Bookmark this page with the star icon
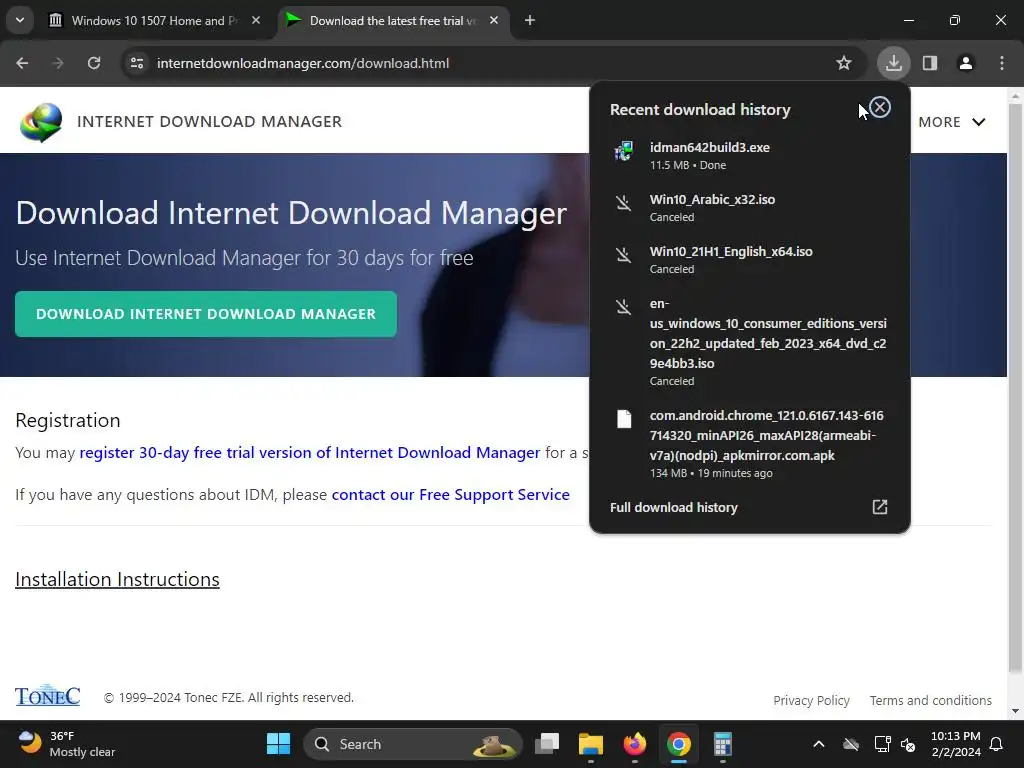1024x768 pixels. pyautogui.click(x=844, y=63)
